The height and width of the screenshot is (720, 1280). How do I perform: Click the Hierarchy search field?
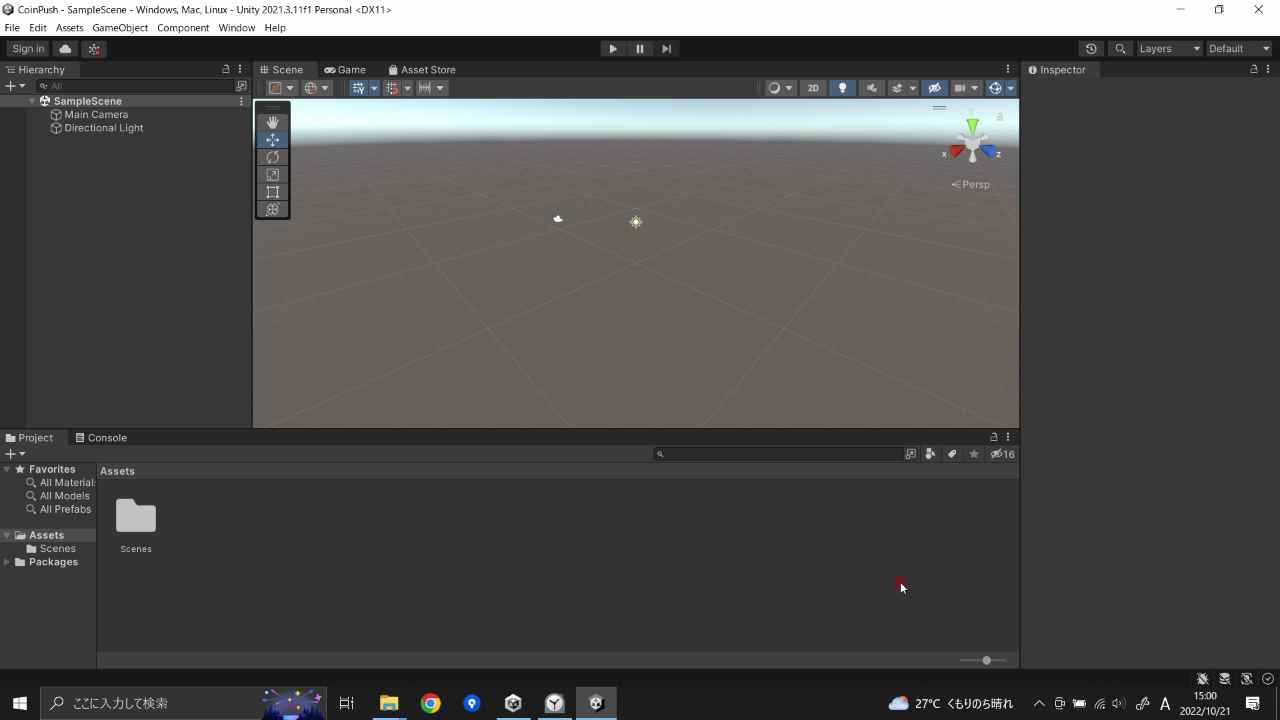[134, 86]
